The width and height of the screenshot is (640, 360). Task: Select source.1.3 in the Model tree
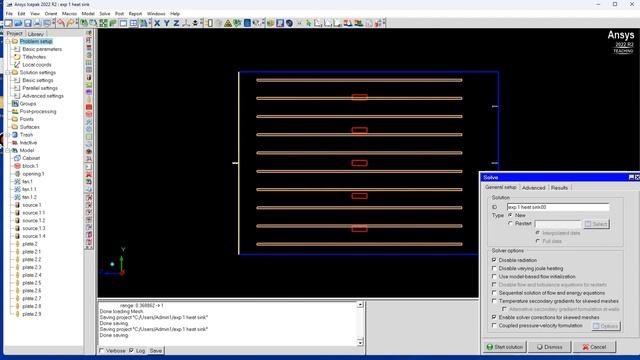pyautogui.click(x=34, y=228)
